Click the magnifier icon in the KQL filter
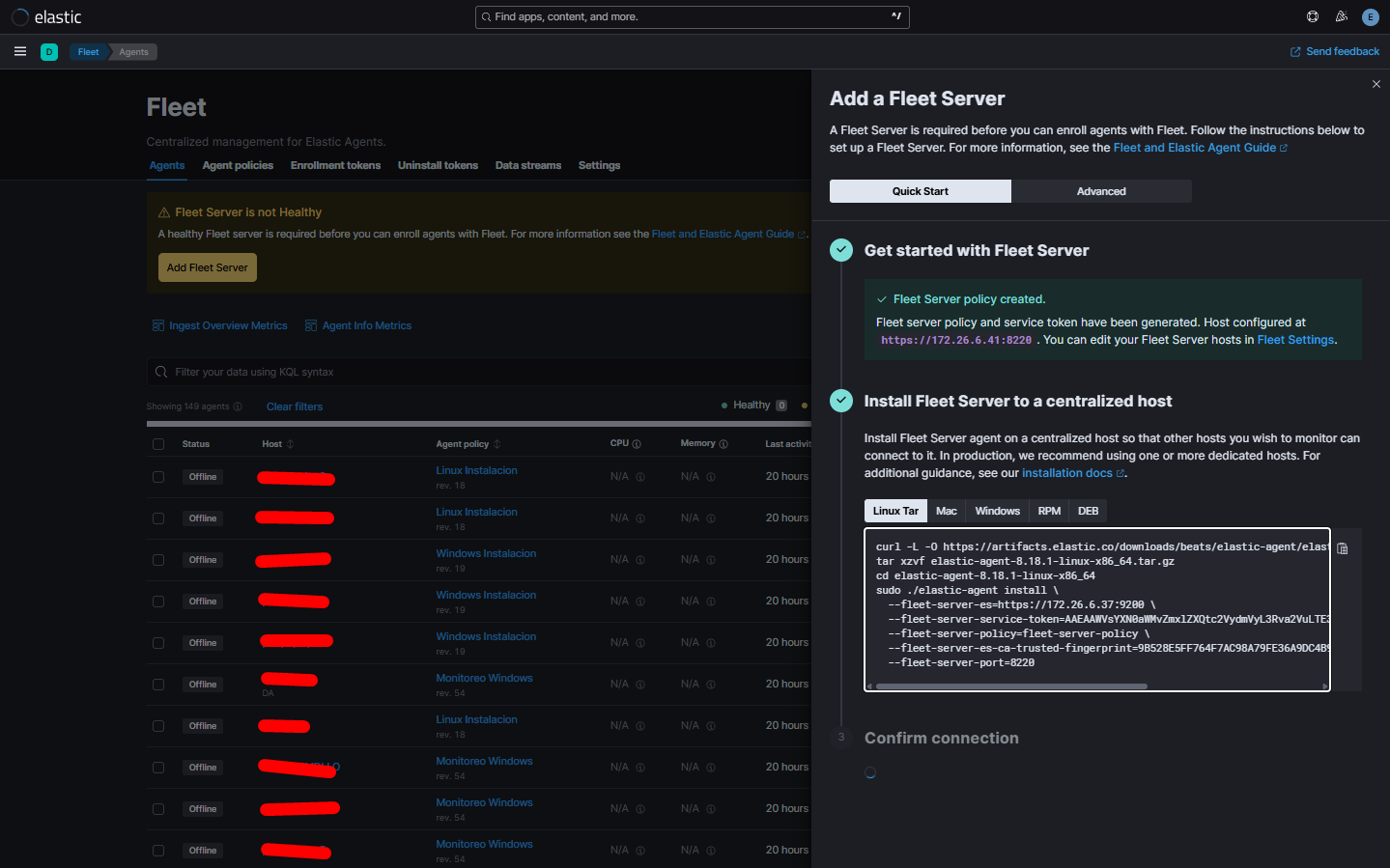This screenshot has width=1390, height=868. (x=161, y=372)
